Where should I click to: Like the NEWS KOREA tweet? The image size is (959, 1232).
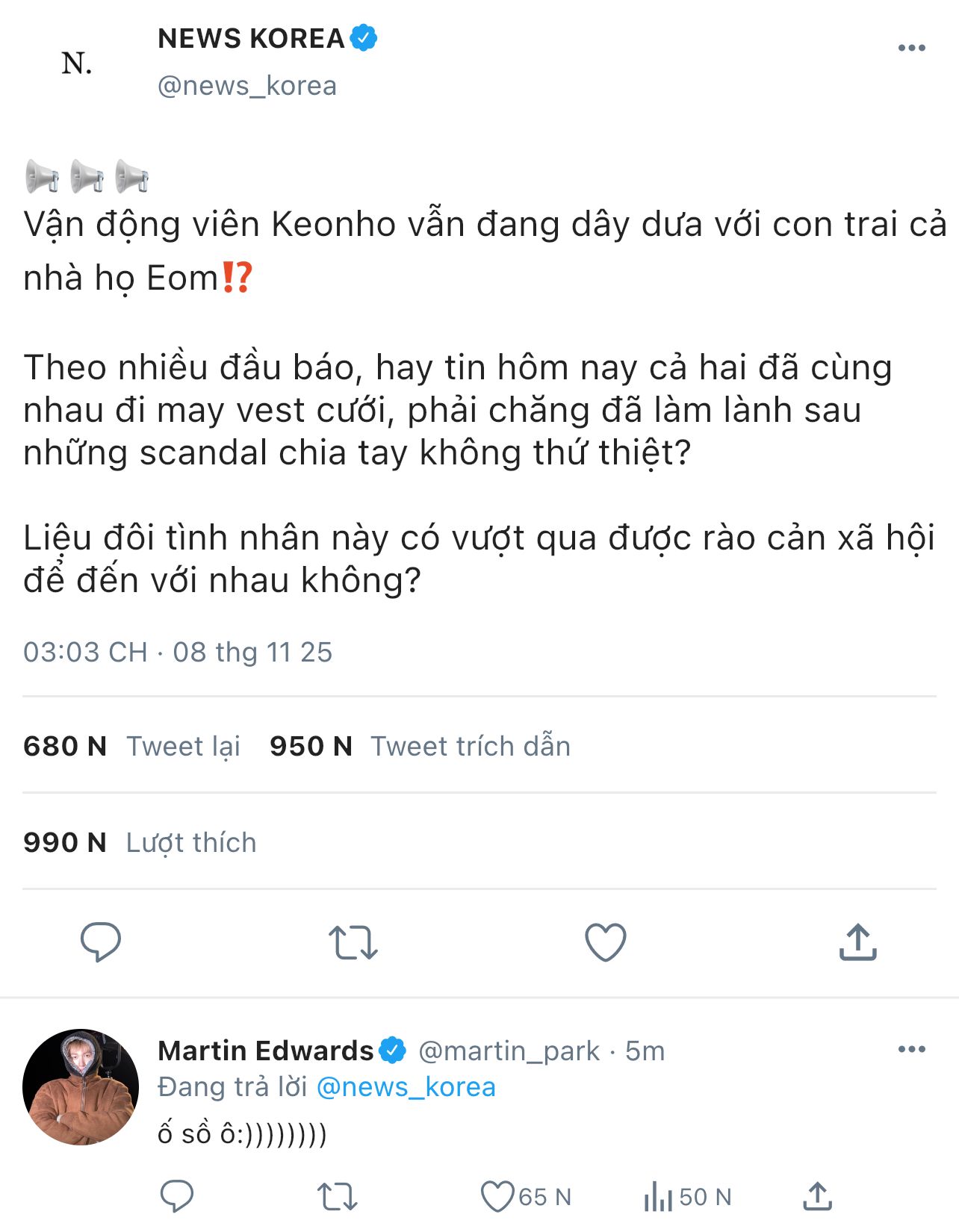(605, 942)
